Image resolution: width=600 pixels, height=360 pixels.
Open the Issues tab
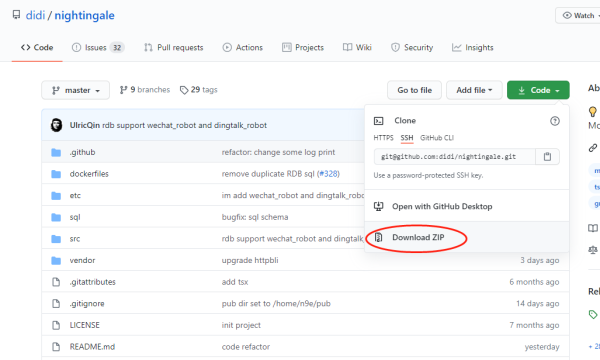pyautogui.click(x=98, y=47)
